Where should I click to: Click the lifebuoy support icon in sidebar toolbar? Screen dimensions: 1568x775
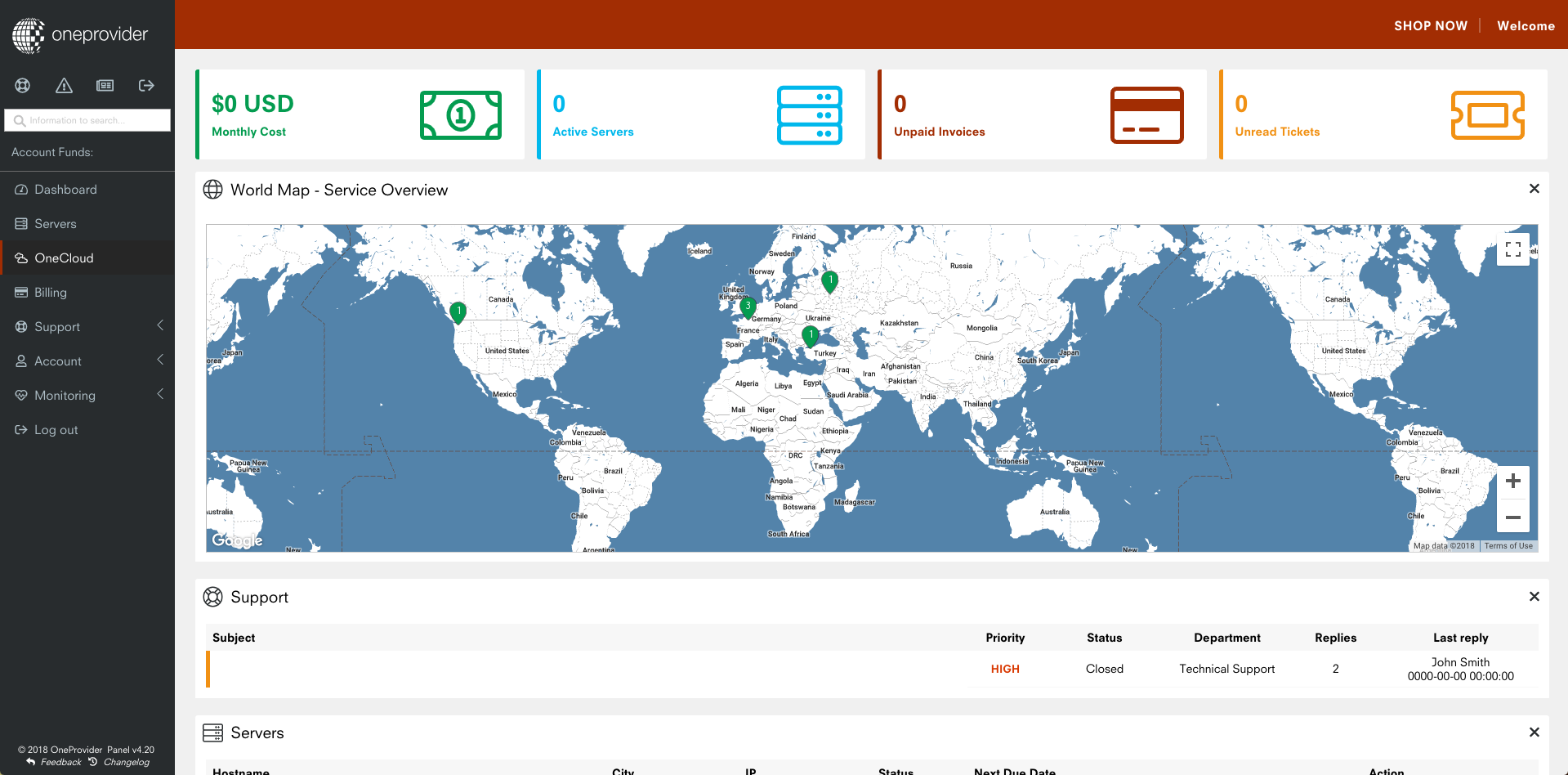pyautogui.click(x=23, y=85)
